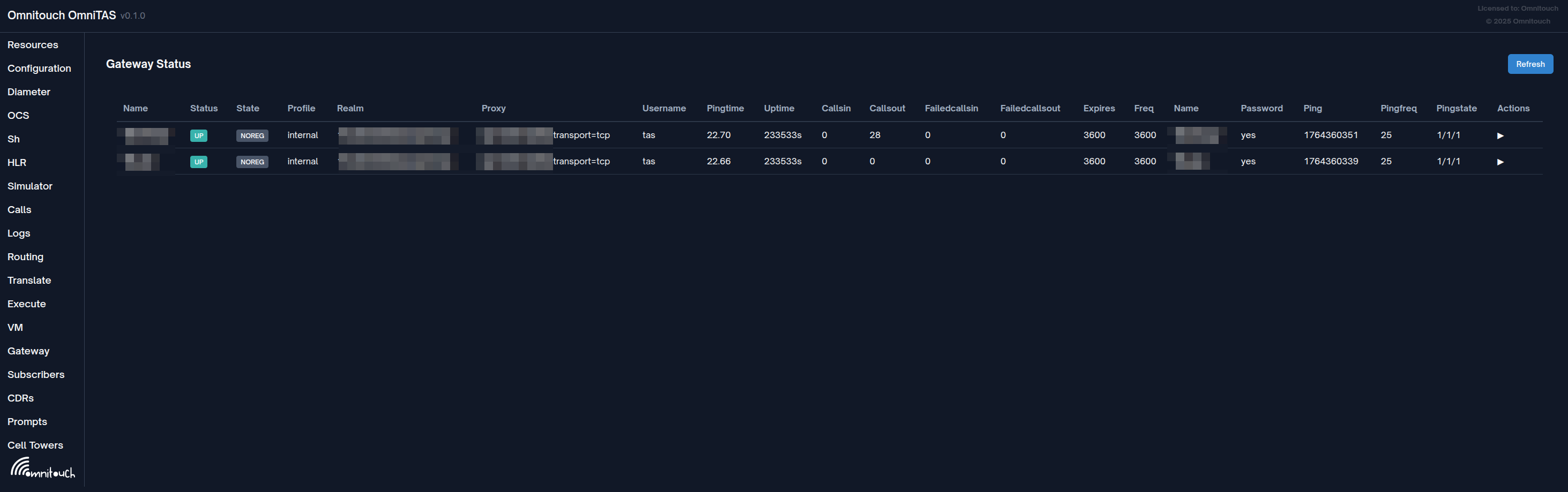The height and width of the screenshot is (492, 1568).
Task: Open the Diameter menu item
Action: coord(28,92)
